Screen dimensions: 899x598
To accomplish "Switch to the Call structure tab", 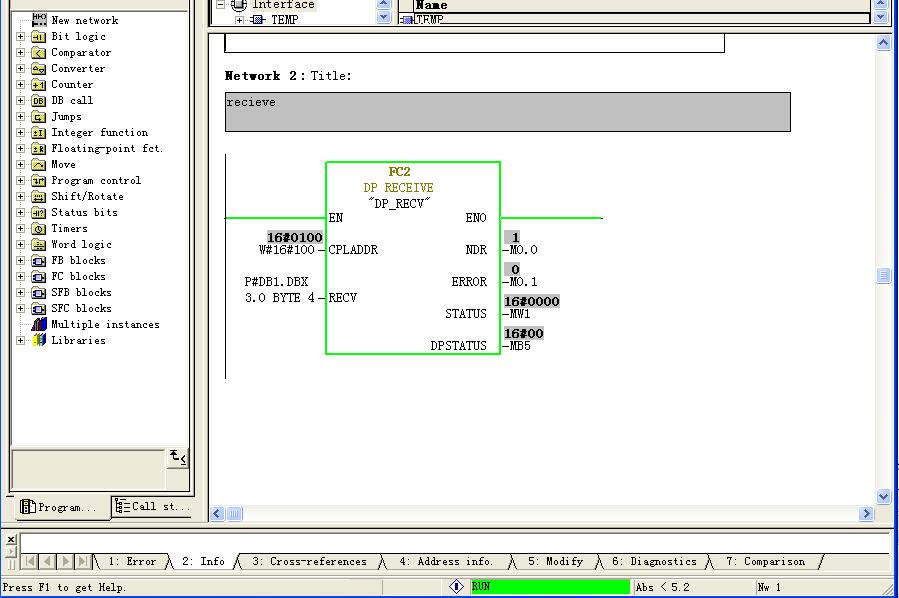I will tap(151, 507).
